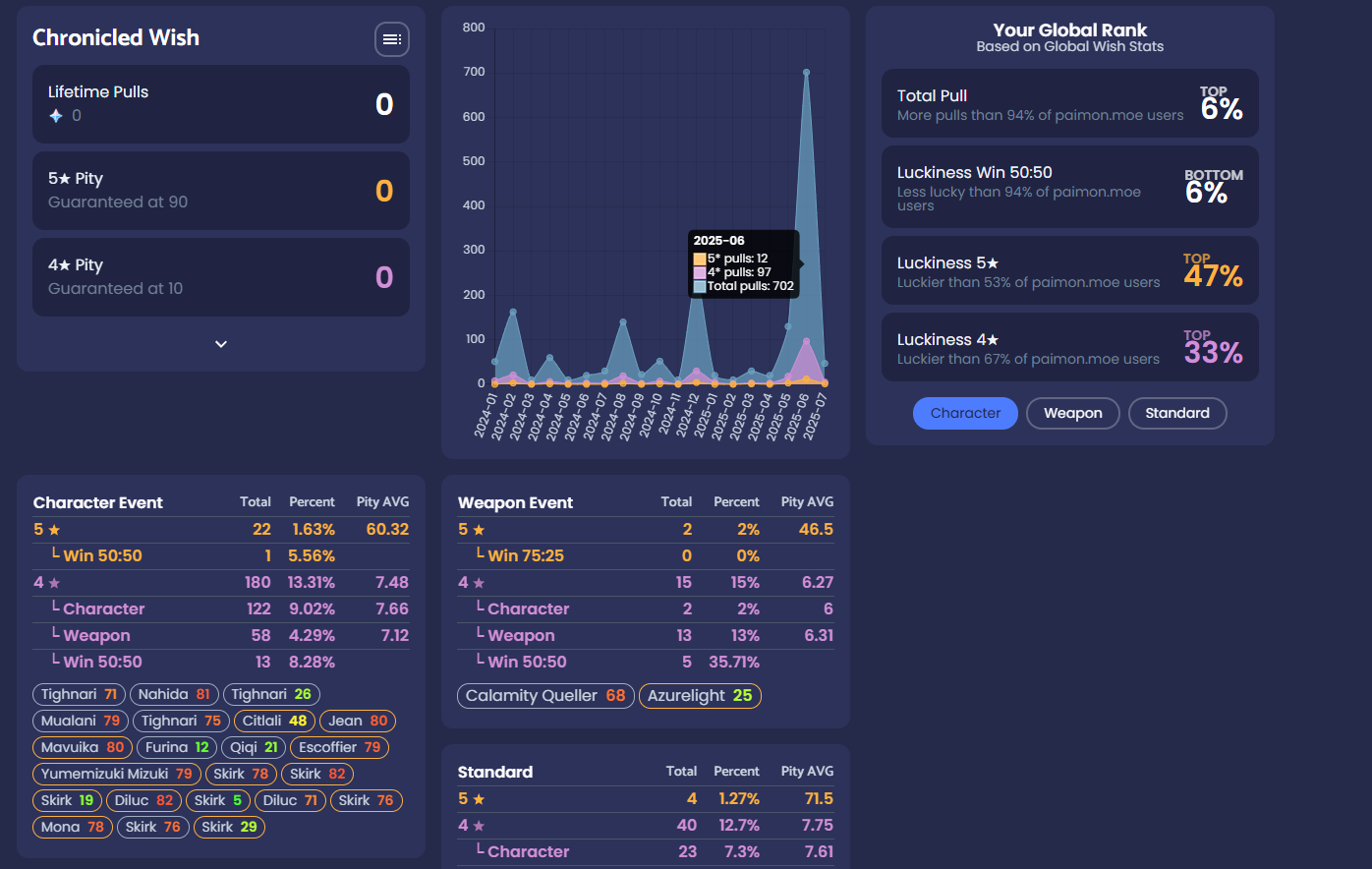
Task: Click the 5* pulls orange legend swatch
Action: tap(700, 259)
